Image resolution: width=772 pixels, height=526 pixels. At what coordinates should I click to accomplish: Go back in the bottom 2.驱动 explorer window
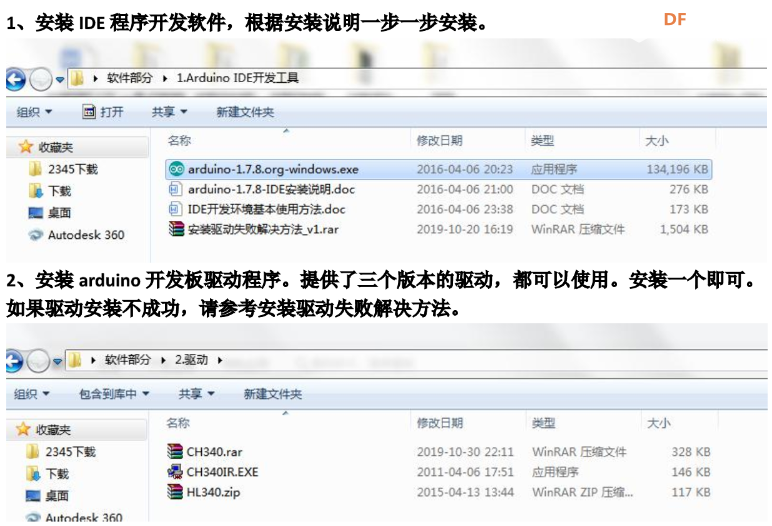pyautogui.click(x=14, y=362)
